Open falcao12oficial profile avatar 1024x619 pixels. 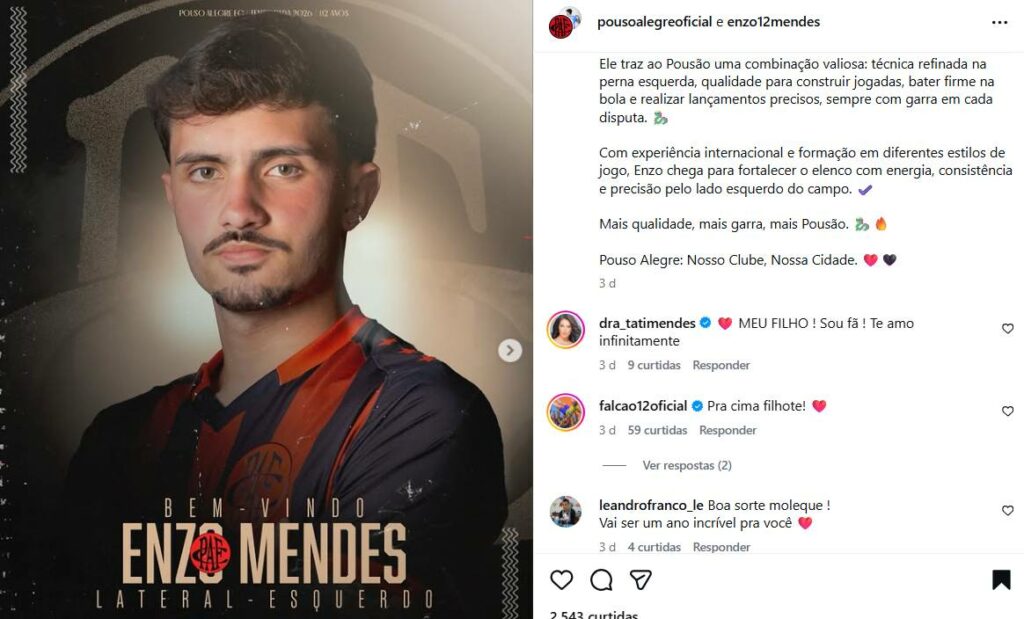[x=565, y=412]
